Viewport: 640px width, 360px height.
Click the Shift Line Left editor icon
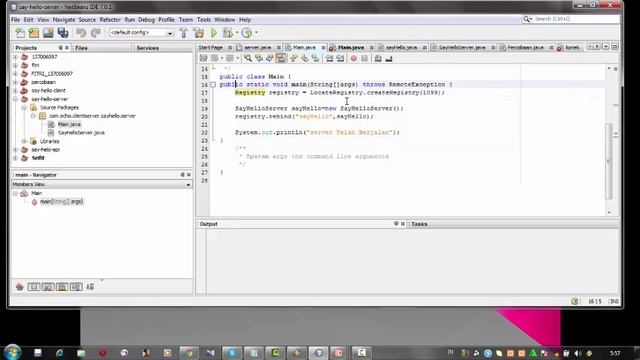click(x=329, y=58)
